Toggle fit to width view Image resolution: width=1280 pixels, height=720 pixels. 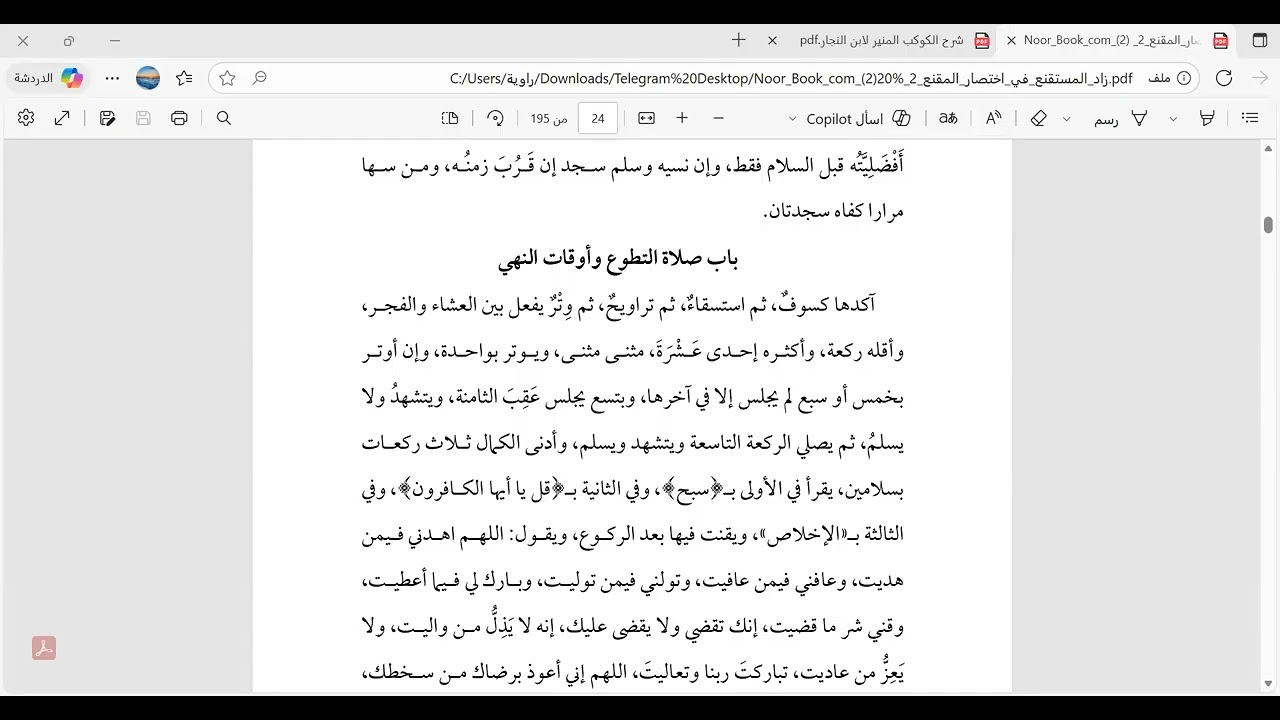pyautogui.click(x=646, y=118)
